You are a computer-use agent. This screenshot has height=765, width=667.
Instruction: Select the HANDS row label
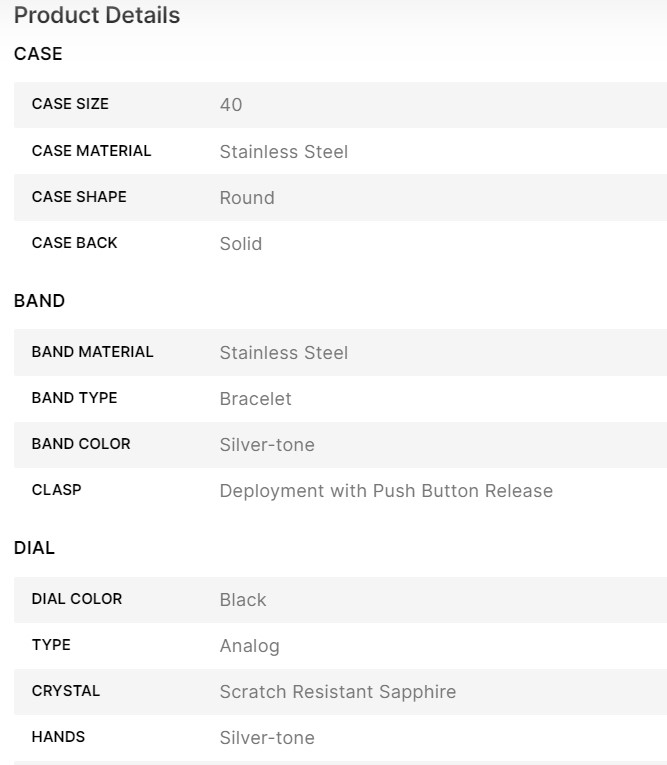[58, 737]
